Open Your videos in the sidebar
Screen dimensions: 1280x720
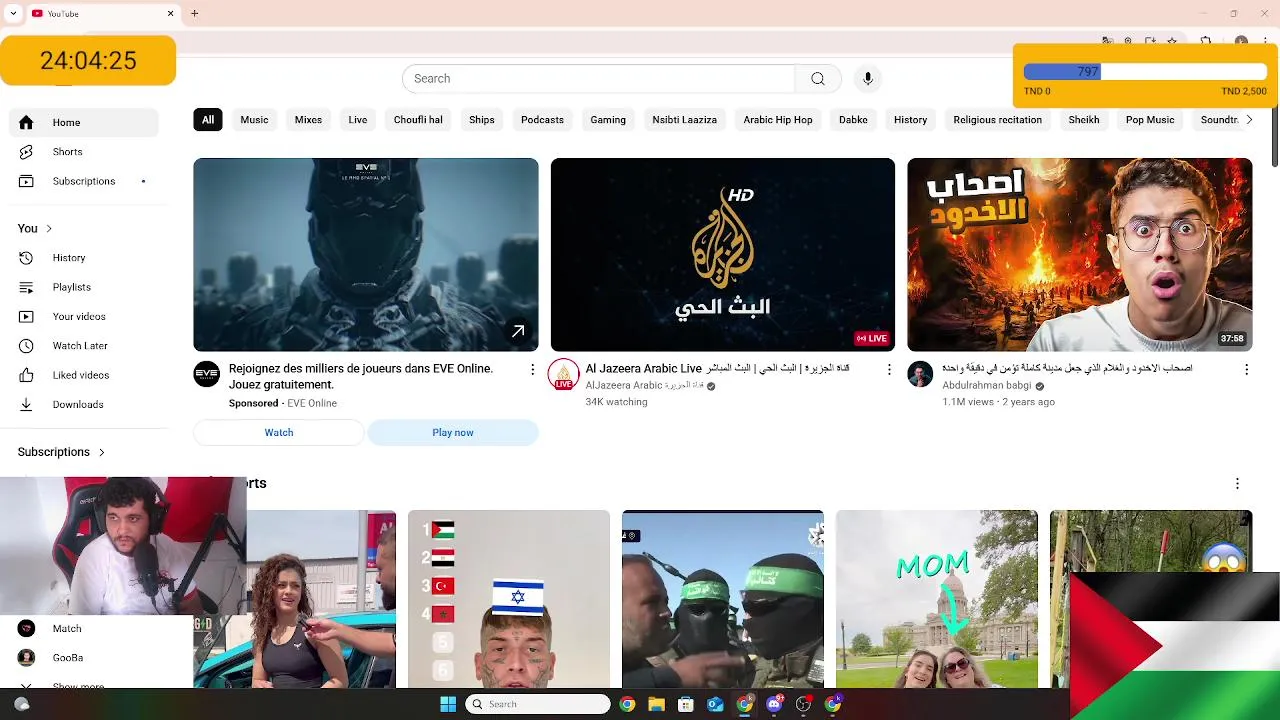[x=84, y=316]
